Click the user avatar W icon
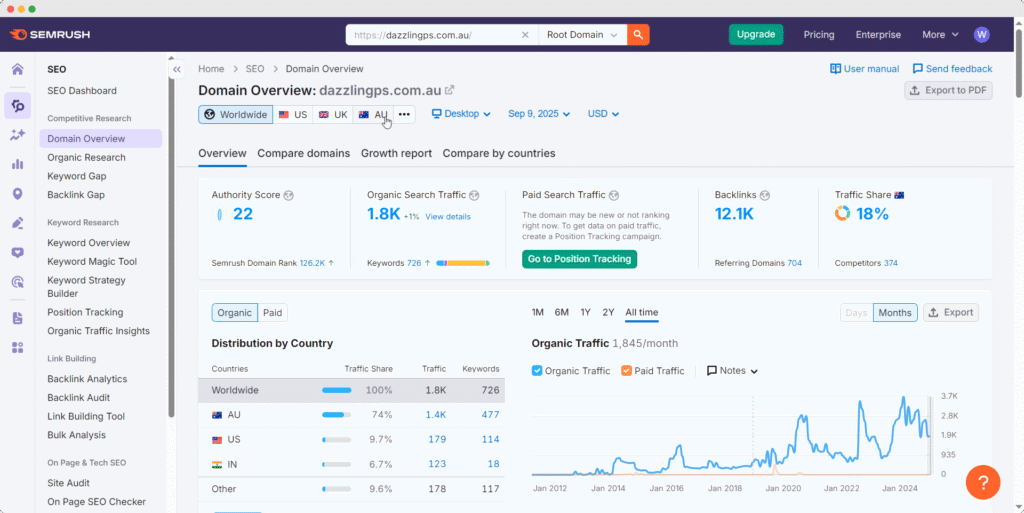The height and width of the screenshot is (513, 1024). 982,34
